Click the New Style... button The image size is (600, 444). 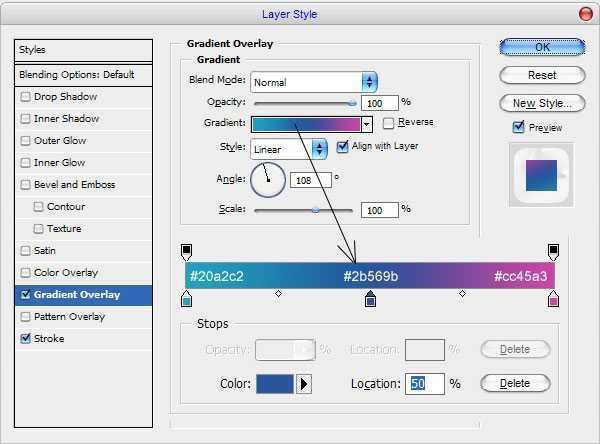tap(542, 103)
